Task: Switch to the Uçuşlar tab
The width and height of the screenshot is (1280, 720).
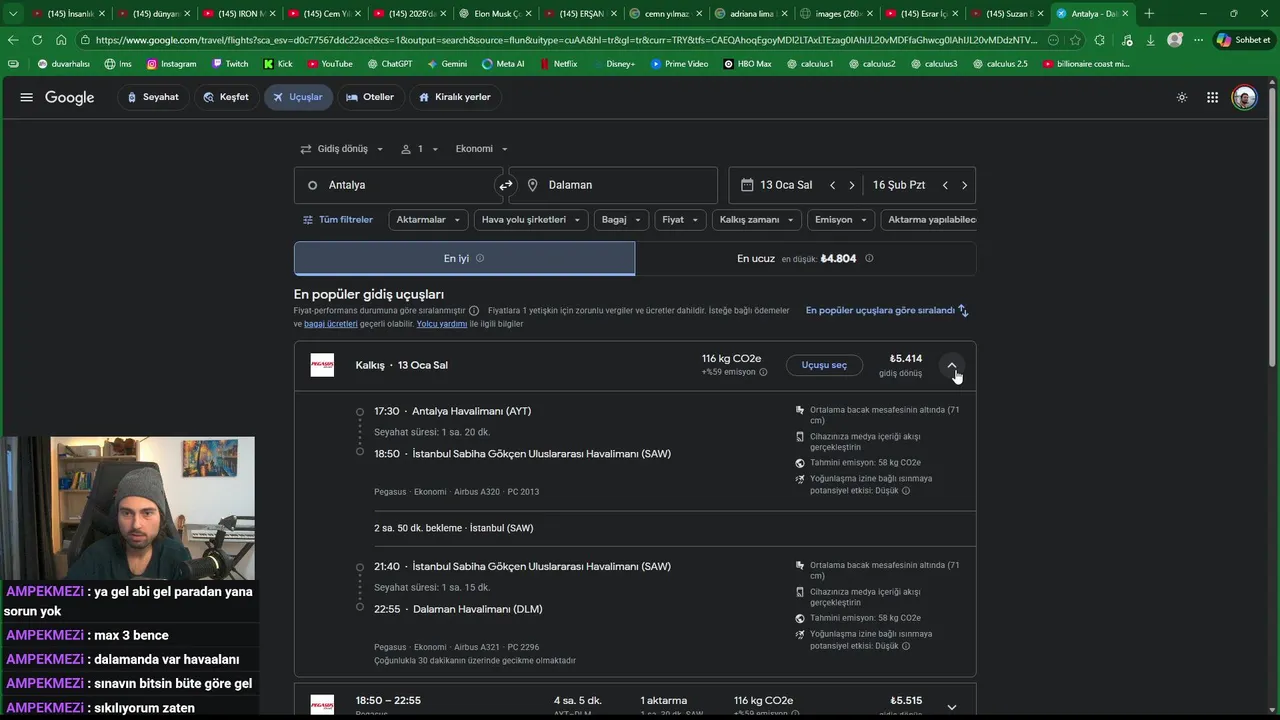Action: (x=298, y=97)
